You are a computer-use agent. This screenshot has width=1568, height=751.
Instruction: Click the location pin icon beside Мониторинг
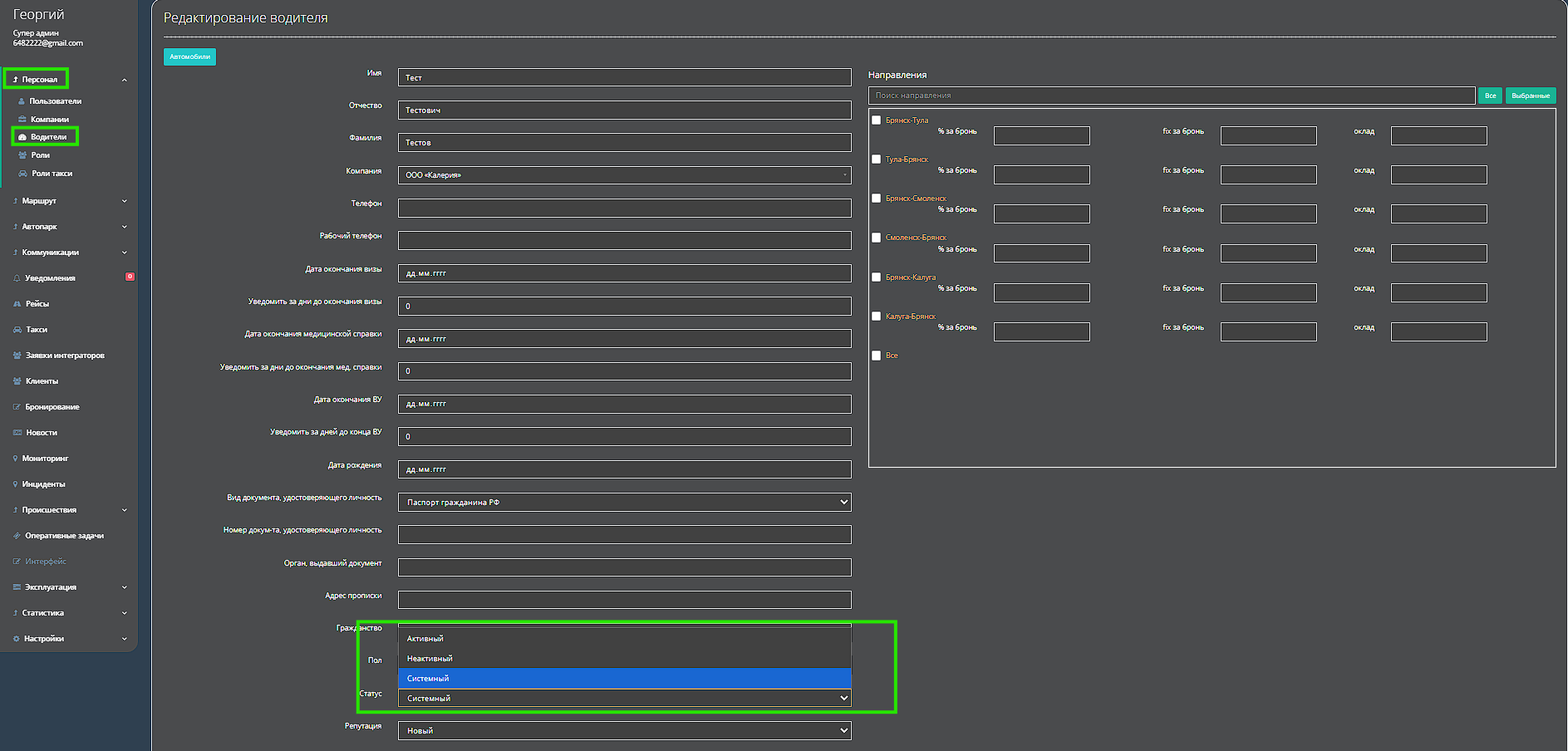[x=16, y=459]
